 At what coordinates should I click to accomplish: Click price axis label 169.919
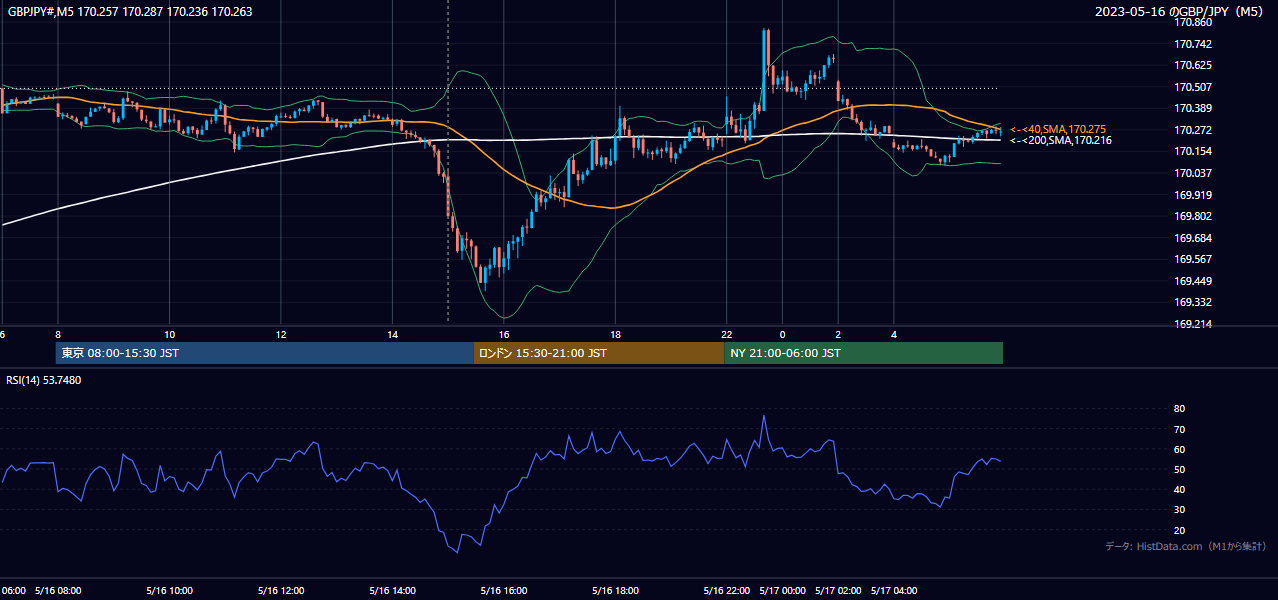coord(1192,195)
